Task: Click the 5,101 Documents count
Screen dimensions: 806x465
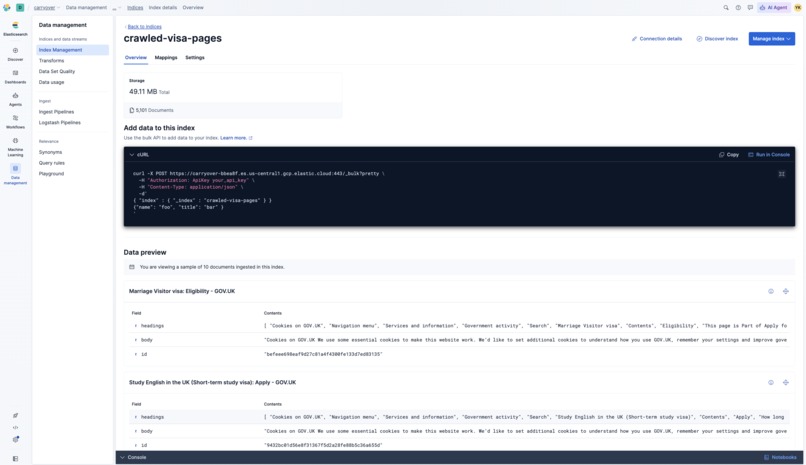Action: pos(151,110)
